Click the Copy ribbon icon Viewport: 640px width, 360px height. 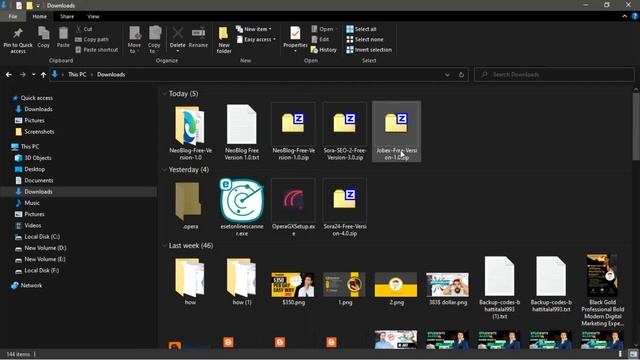(43, 38)
